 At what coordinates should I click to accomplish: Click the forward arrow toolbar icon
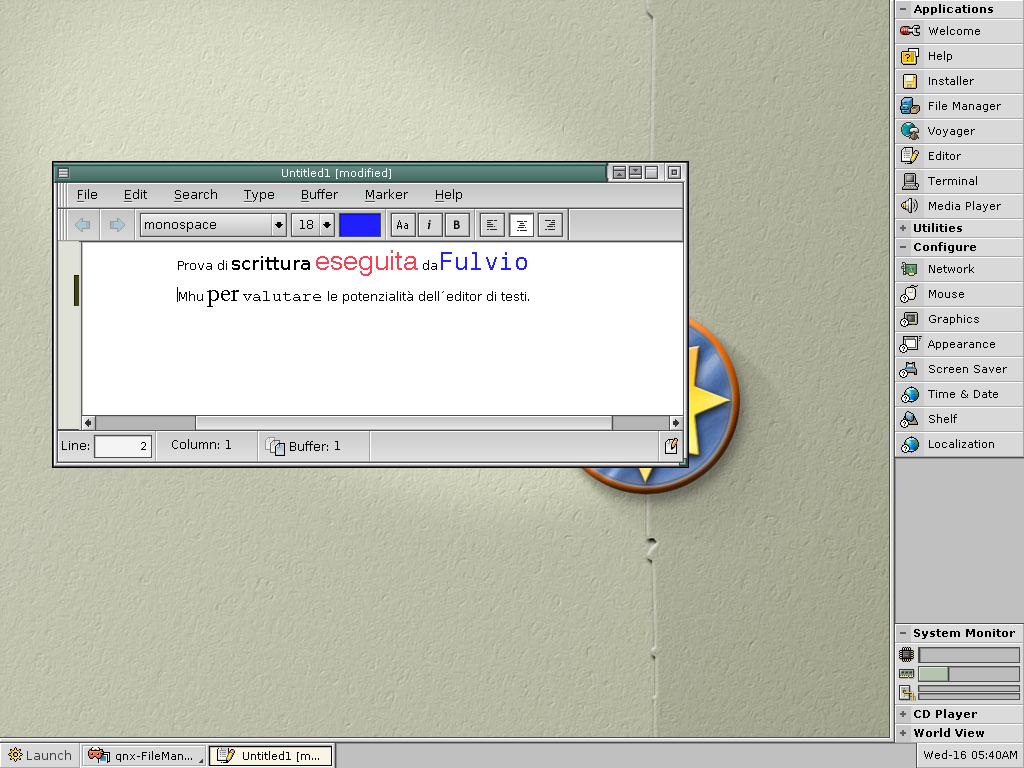click(x=117, y=225)
